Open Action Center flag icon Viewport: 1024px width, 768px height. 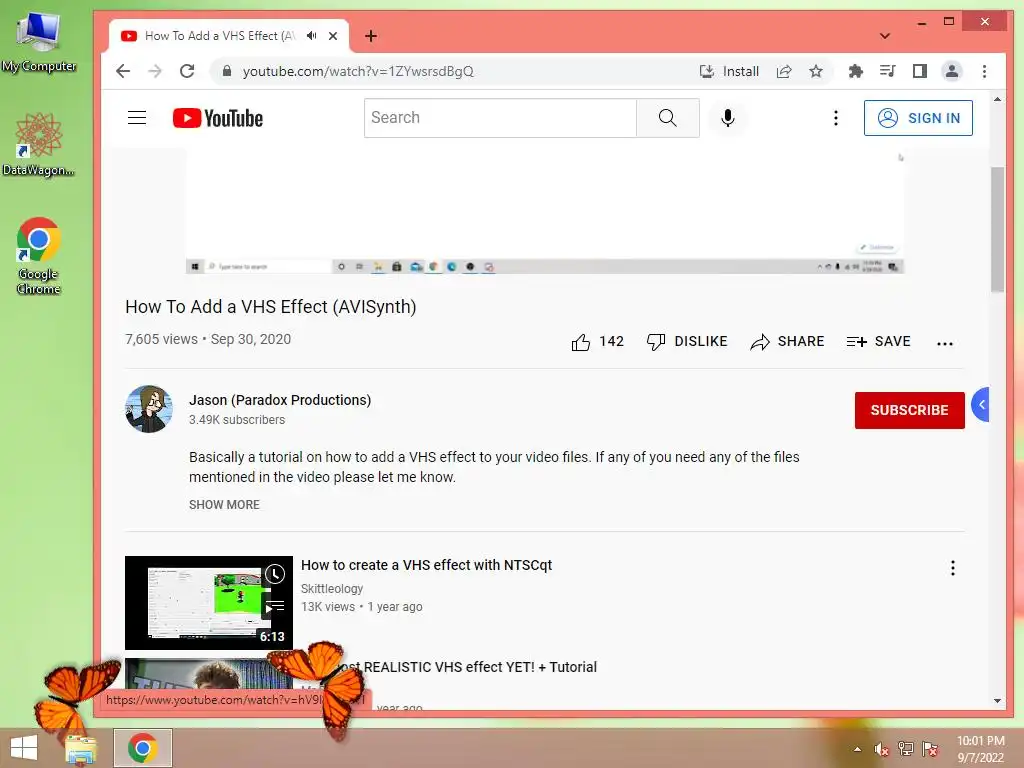tap(930, 749)
